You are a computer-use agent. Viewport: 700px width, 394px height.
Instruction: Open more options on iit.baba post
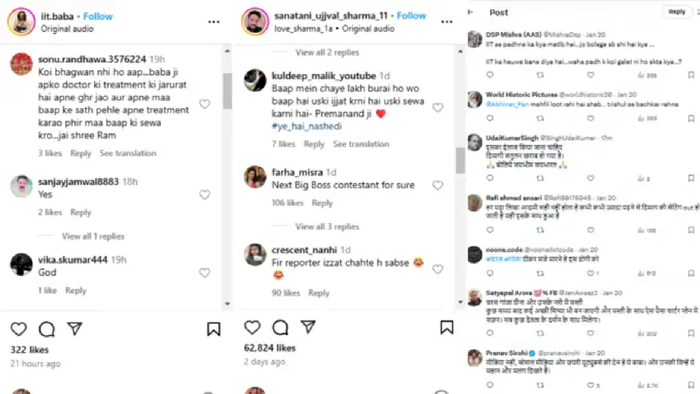pos(214,22)
